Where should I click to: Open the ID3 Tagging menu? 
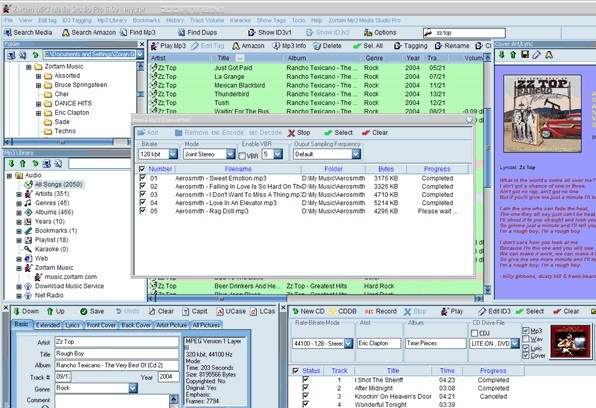77,20
